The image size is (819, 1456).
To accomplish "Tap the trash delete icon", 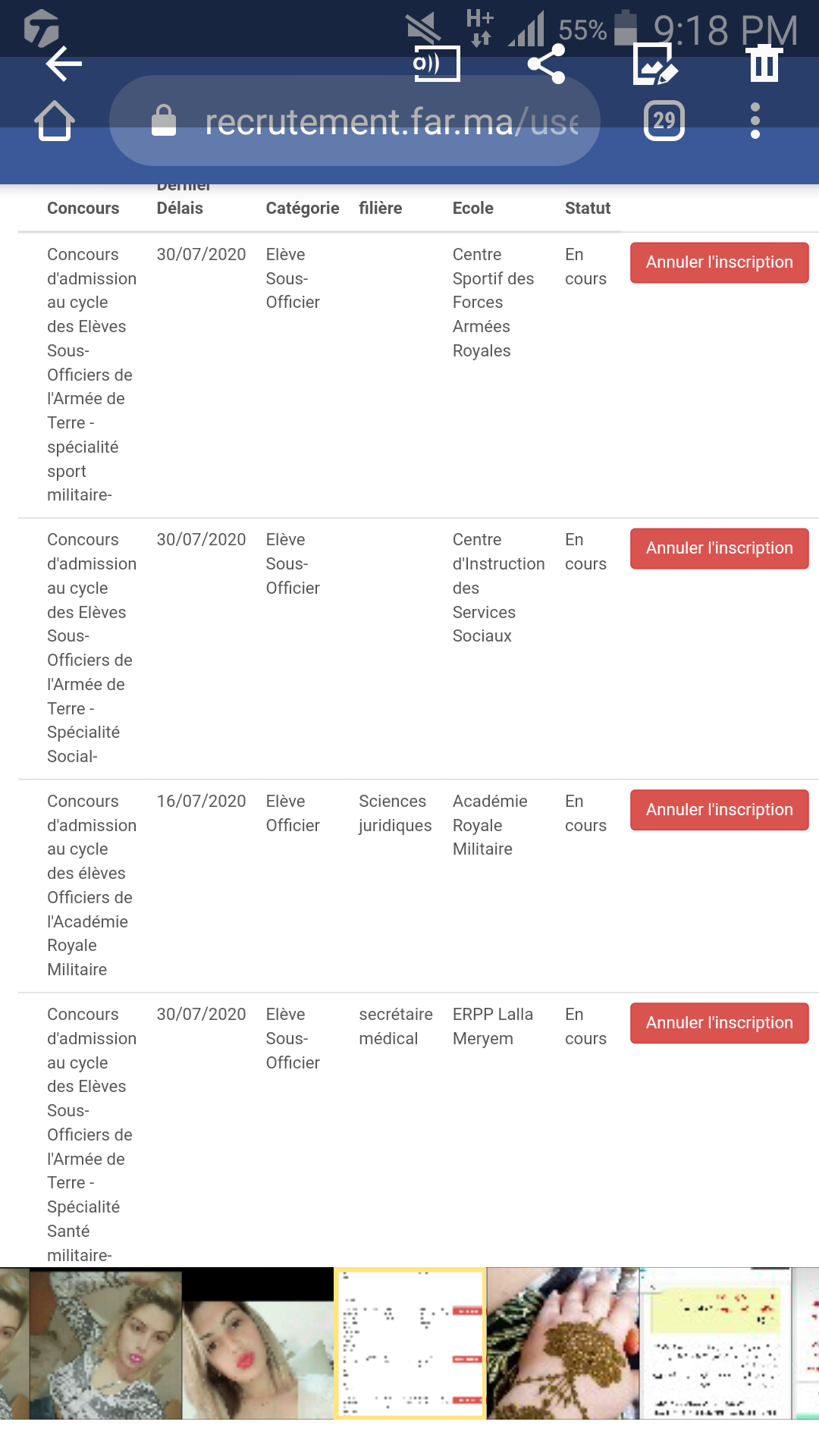I will tap(764, 64).
